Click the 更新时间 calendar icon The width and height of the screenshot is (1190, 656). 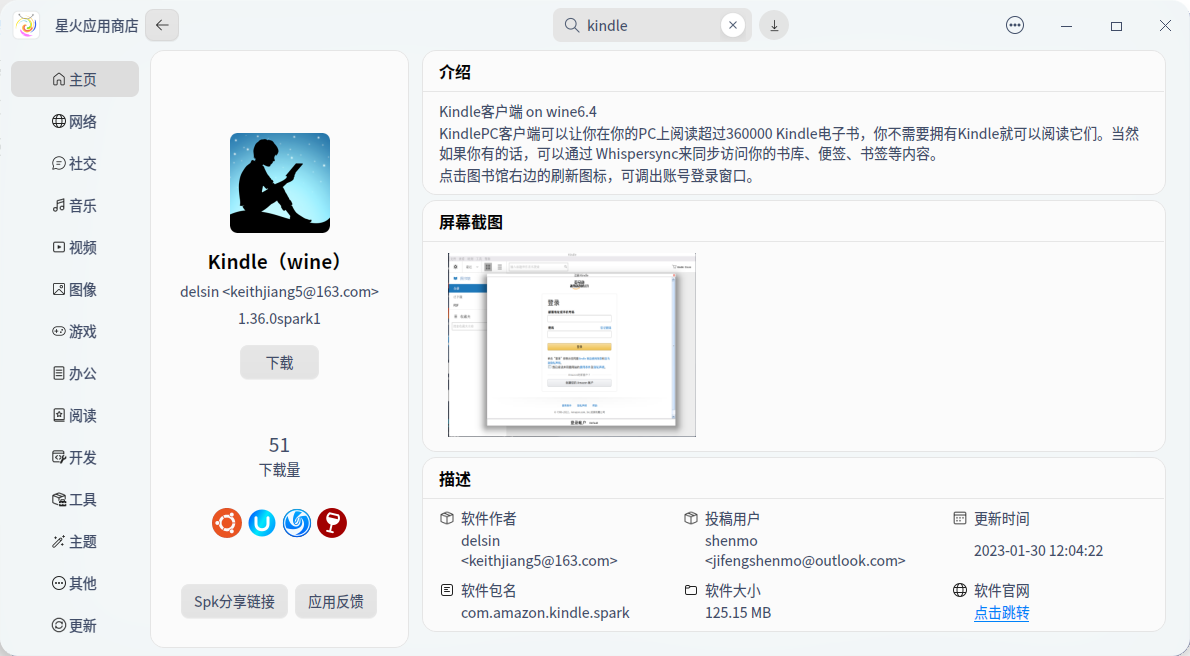click(960, 518)
